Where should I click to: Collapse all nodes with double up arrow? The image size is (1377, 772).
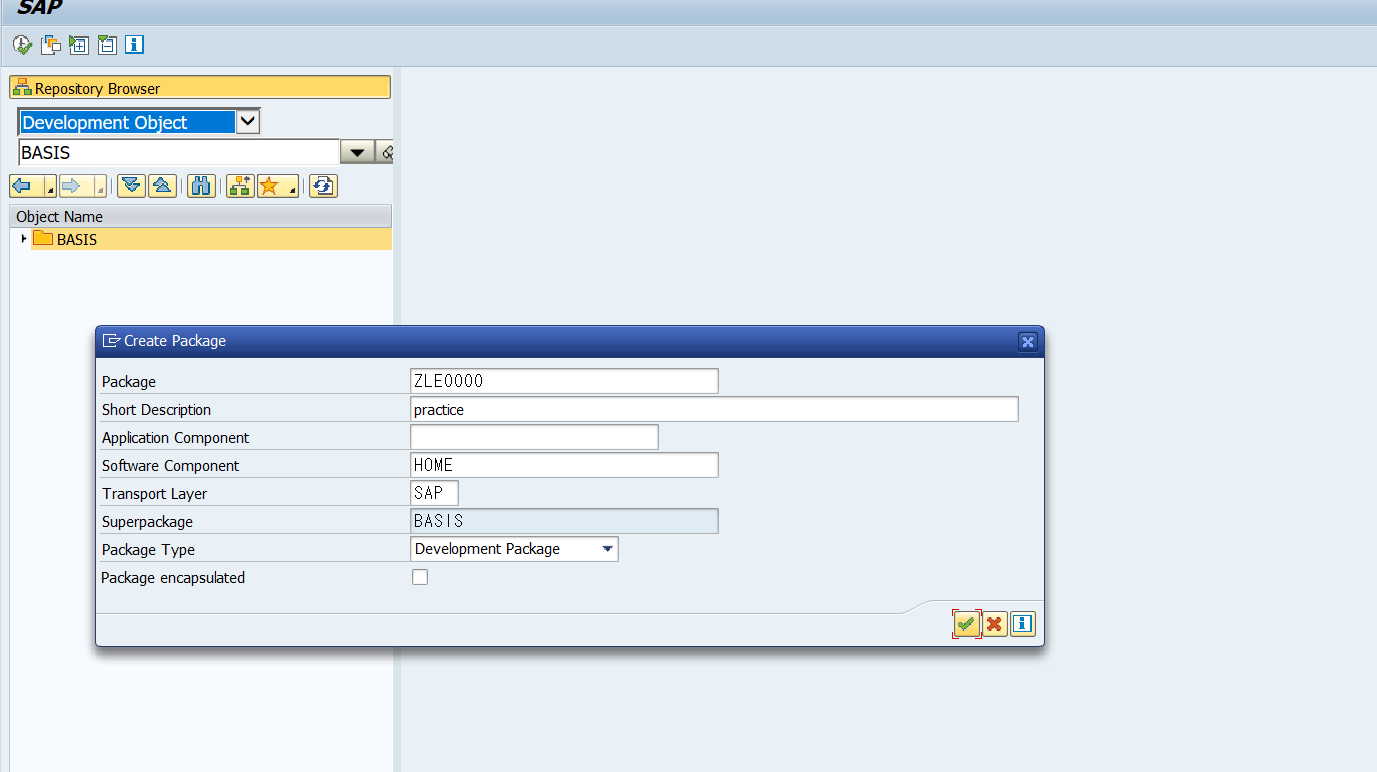(163, 186)
